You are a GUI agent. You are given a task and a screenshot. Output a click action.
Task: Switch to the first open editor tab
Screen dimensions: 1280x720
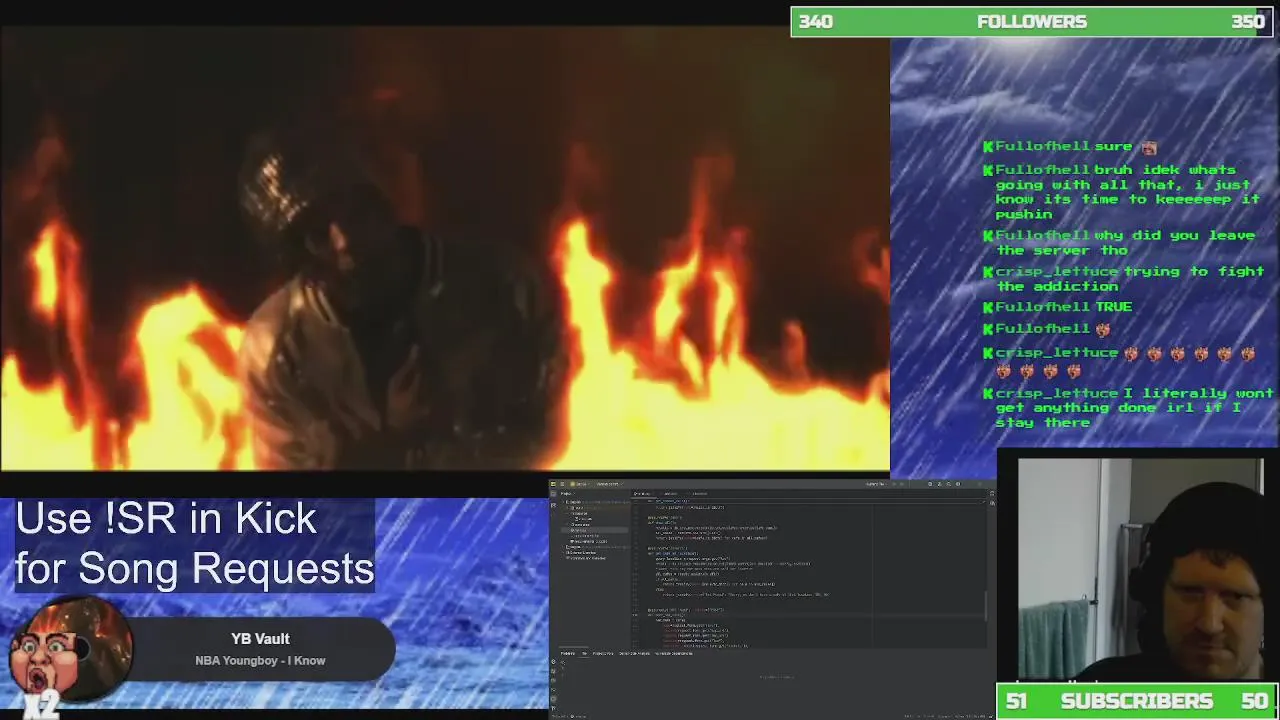pos(642,494)
